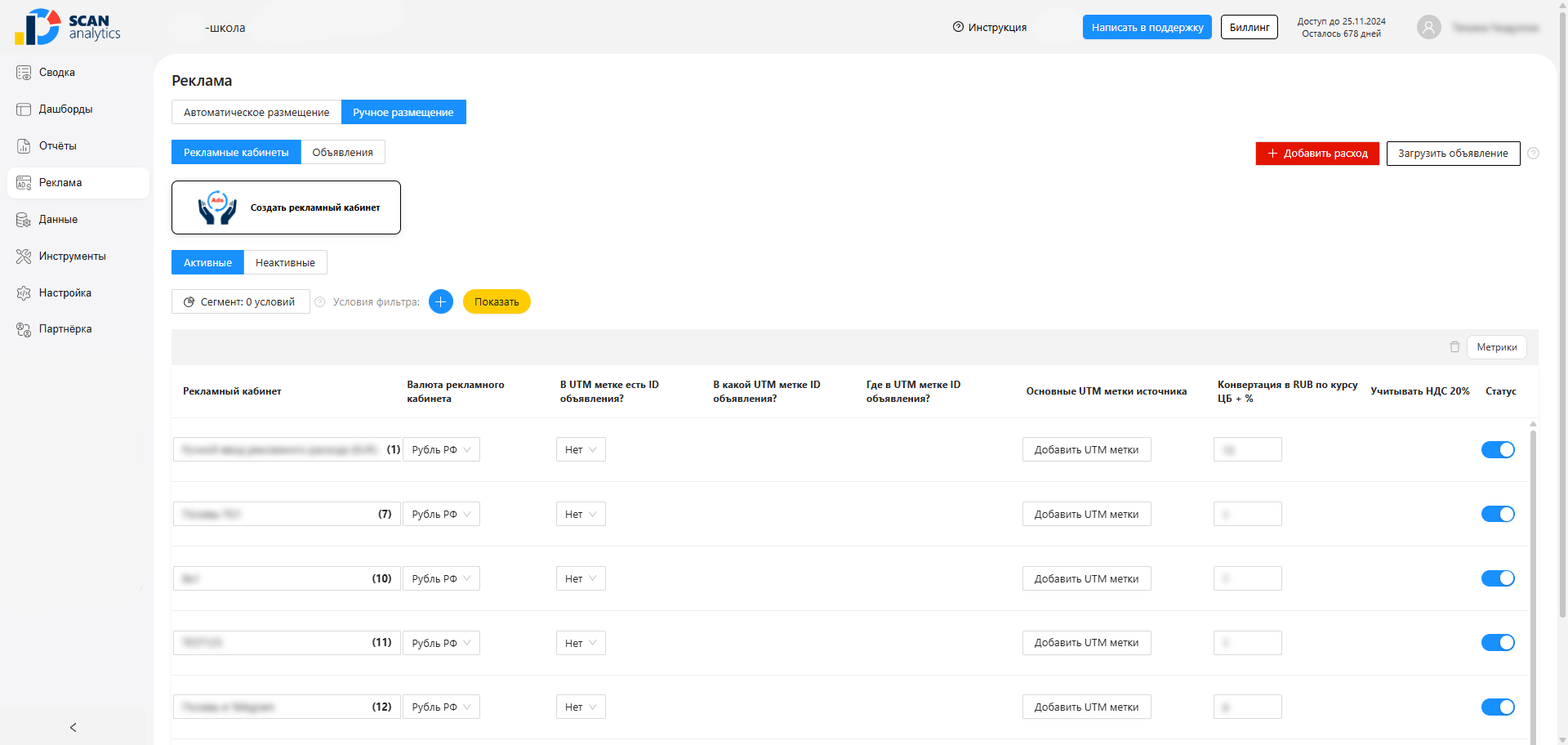
Task: Click the Рекламный кабинет column header
Action: tap(232, 391)
